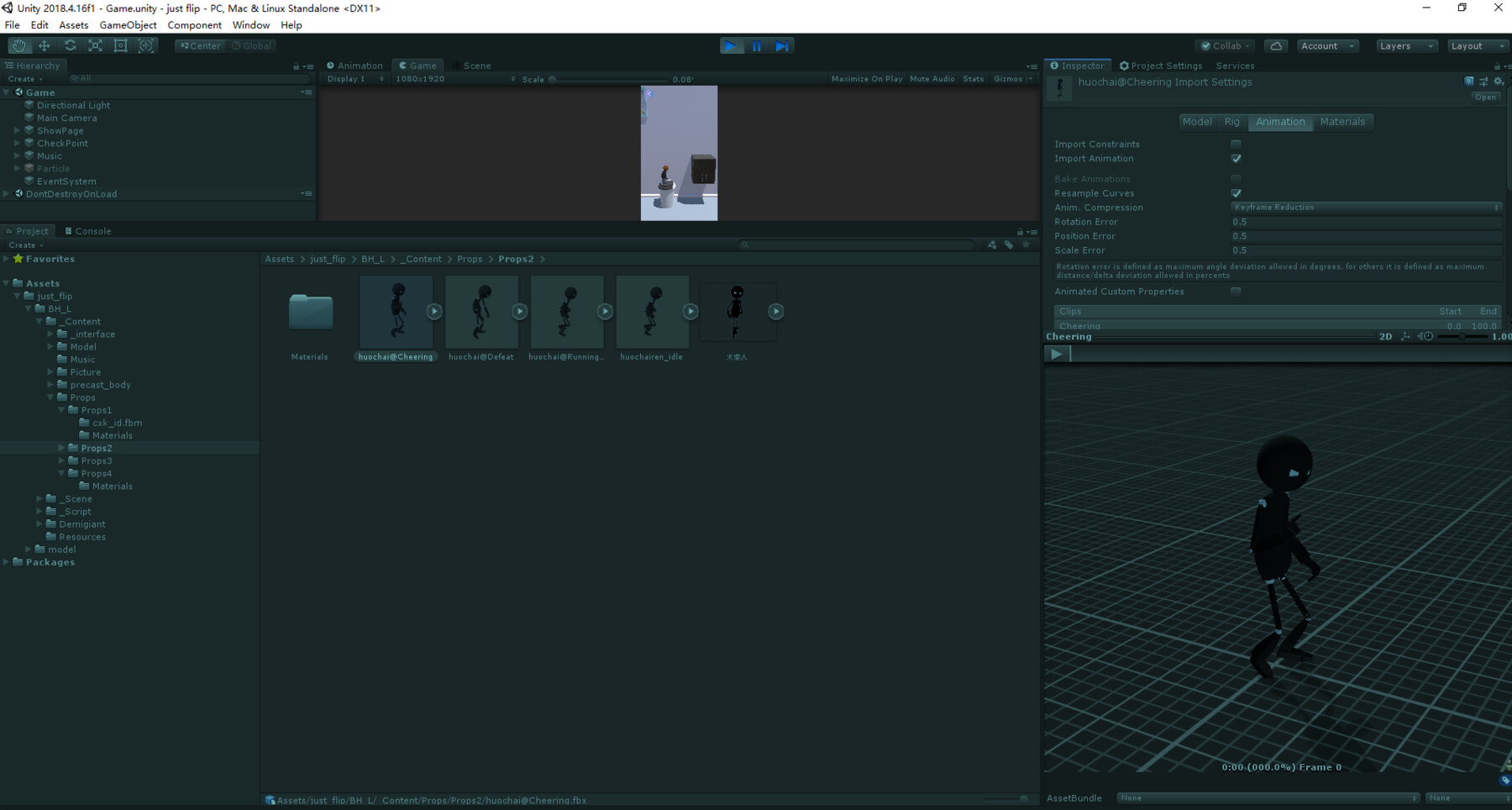
Task: Collapse the Props folder in Project tree
Action: coord(50,397)
